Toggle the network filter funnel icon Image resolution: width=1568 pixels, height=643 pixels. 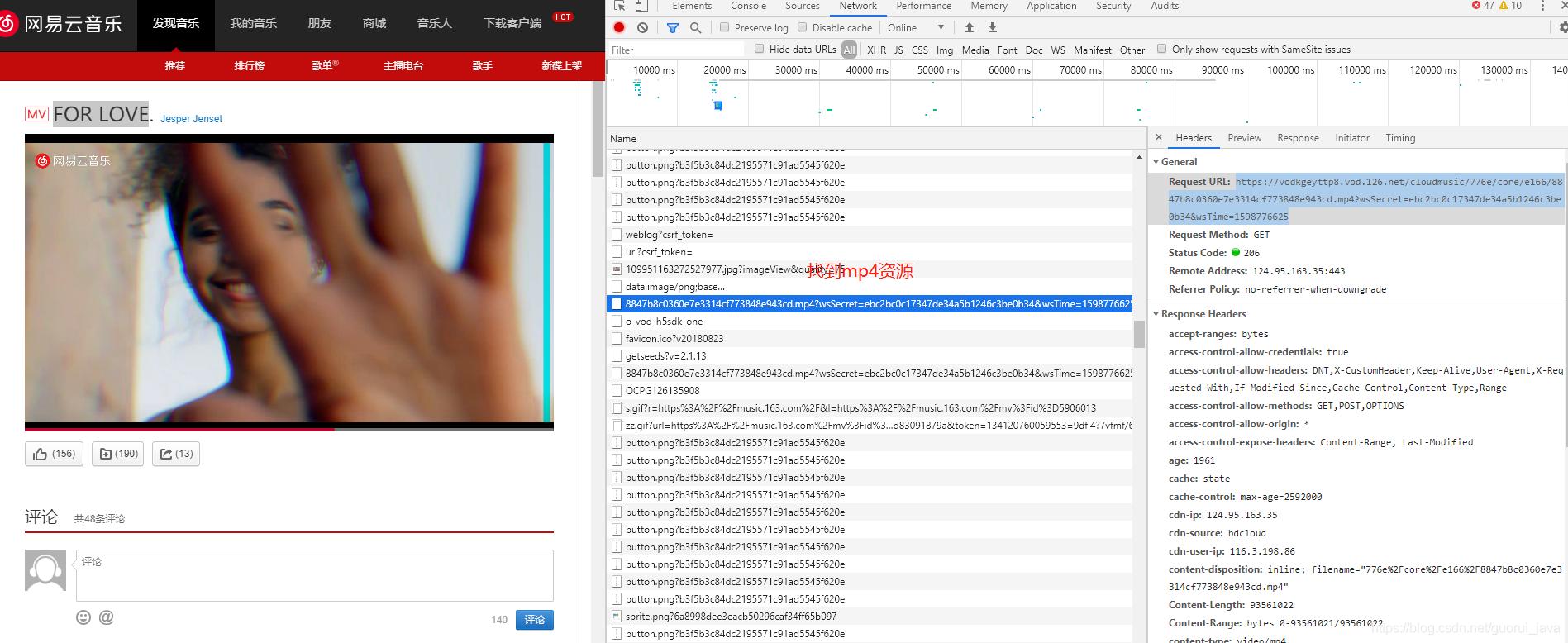click(673, 27)
